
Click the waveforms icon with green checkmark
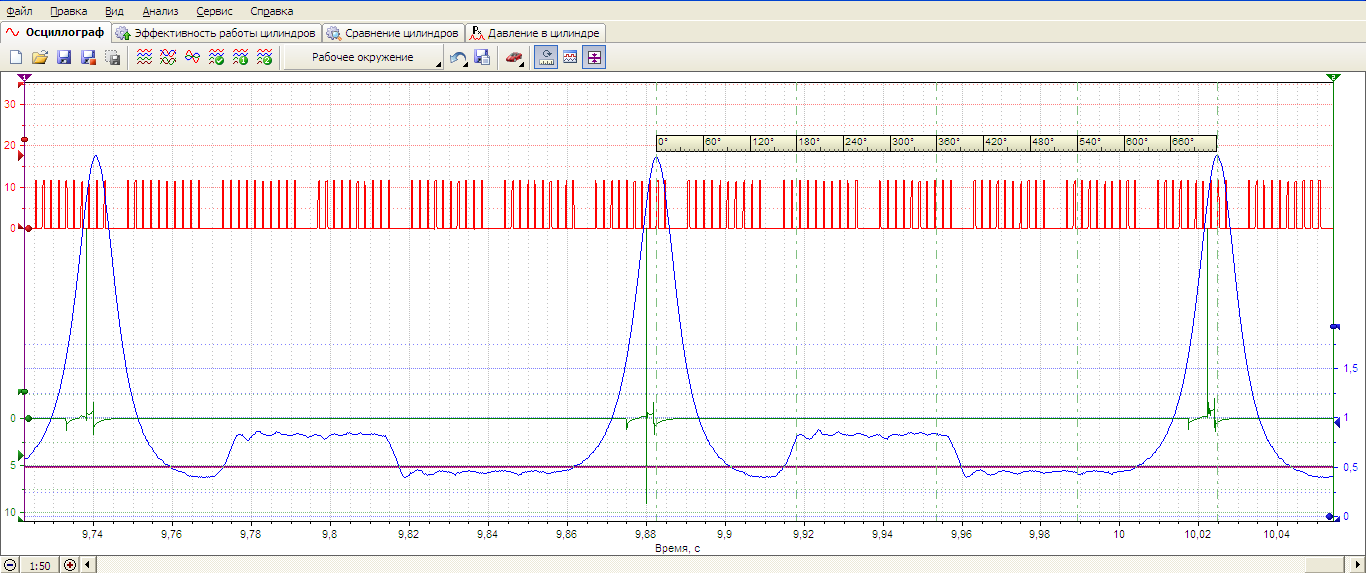coord(216,58)
